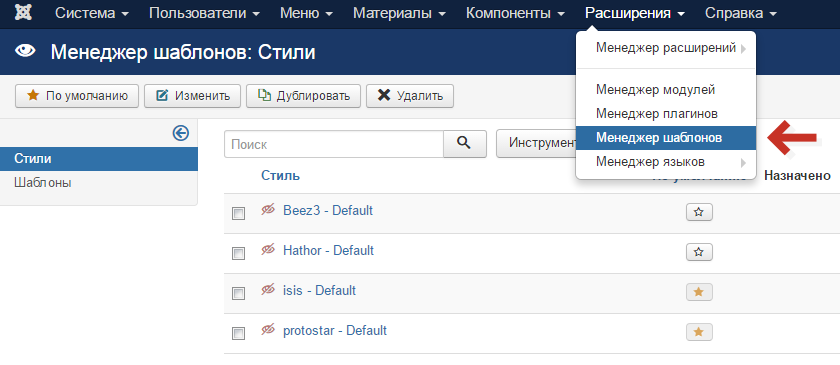Open the isis - Default style link
Image resolution: width=840 pixels, height=365 pixels.
tap(319, 290)
